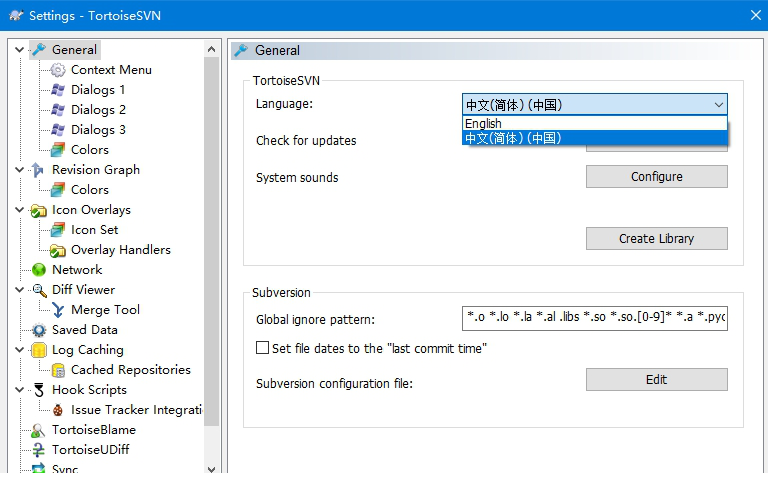The height and width of the screenshot is (491, 768).
Task: Select the TortoiseBlame tree item
Action: pos(94,430)
